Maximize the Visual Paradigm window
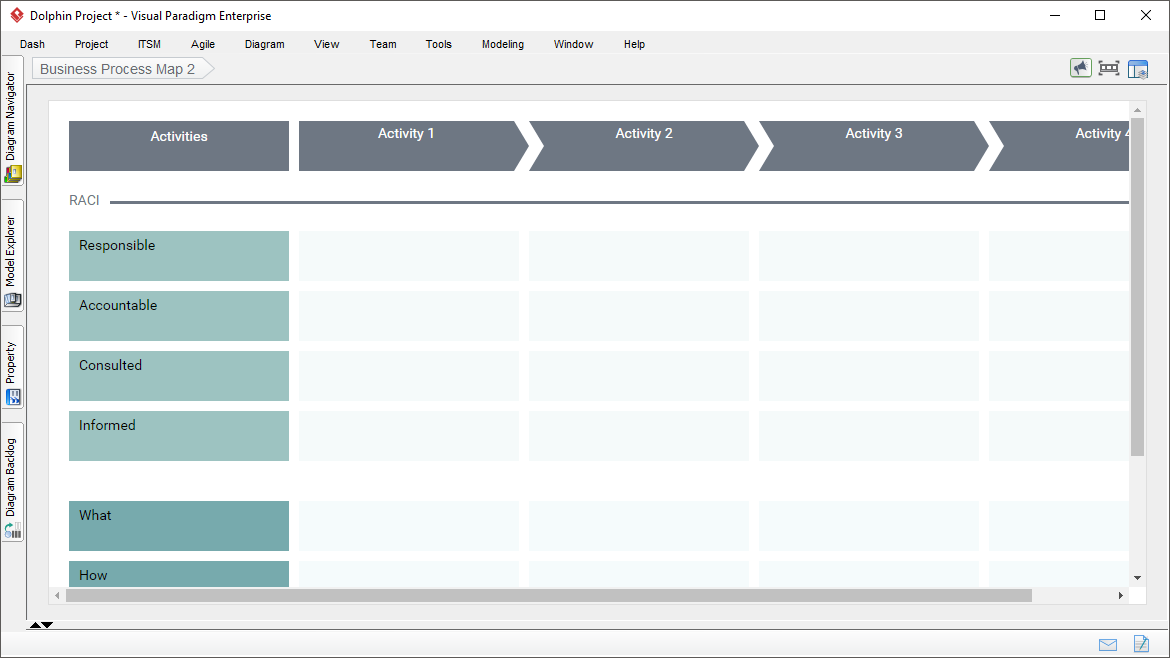 [1100, 16]
